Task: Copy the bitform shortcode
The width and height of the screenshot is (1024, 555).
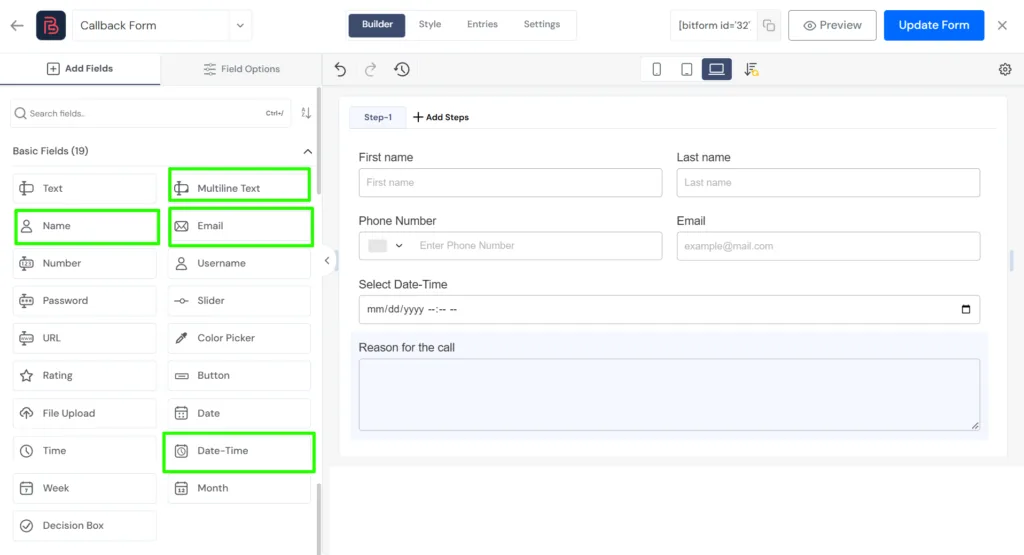Action: click(769, 25)
